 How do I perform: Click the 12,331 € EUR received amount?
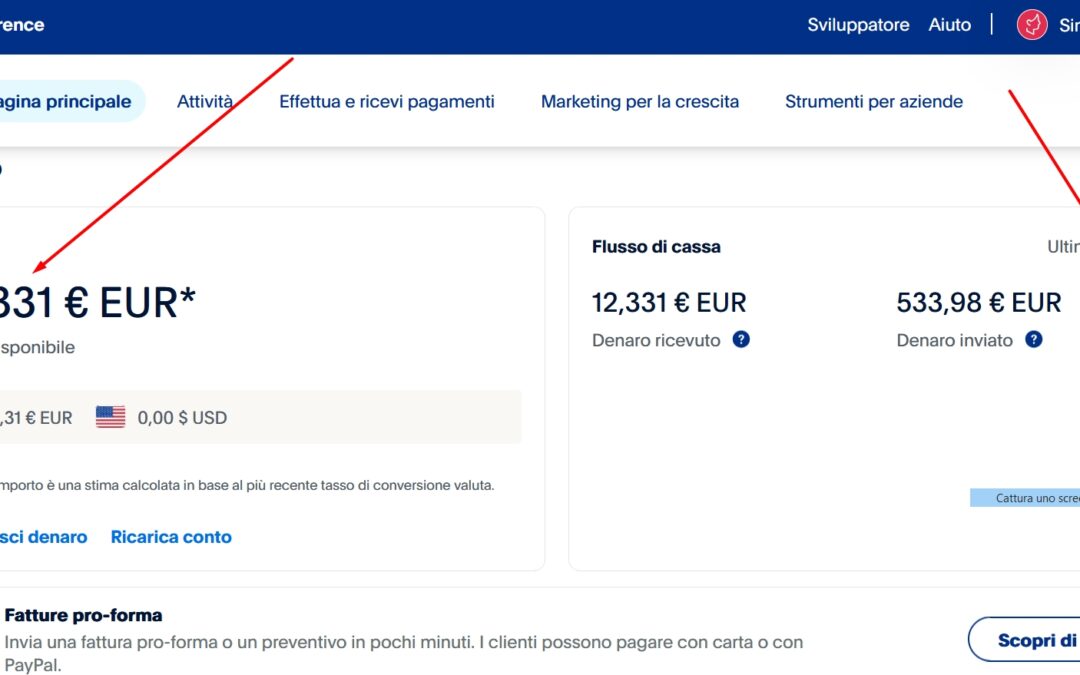point(669,302)
